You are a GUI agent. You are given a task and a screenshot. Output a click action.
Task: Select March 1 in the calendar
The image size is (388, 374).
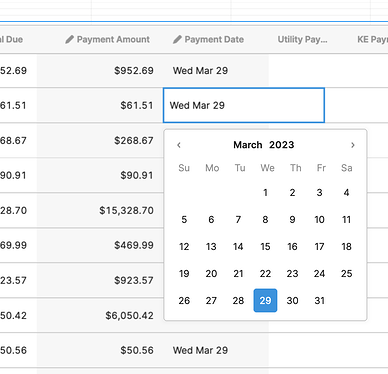tap(265, 193)
